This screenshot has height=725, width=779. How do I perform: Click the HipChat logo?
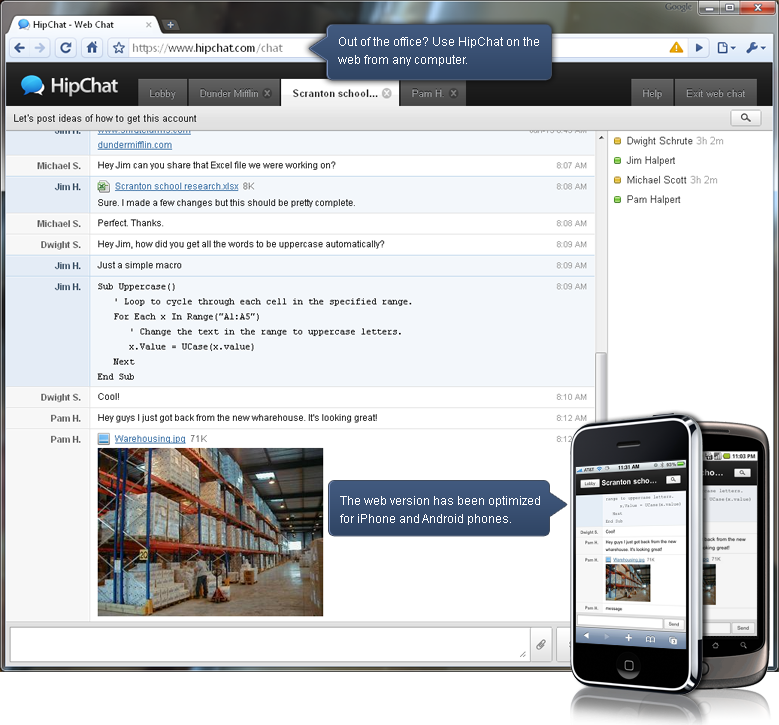pos(70,85)
